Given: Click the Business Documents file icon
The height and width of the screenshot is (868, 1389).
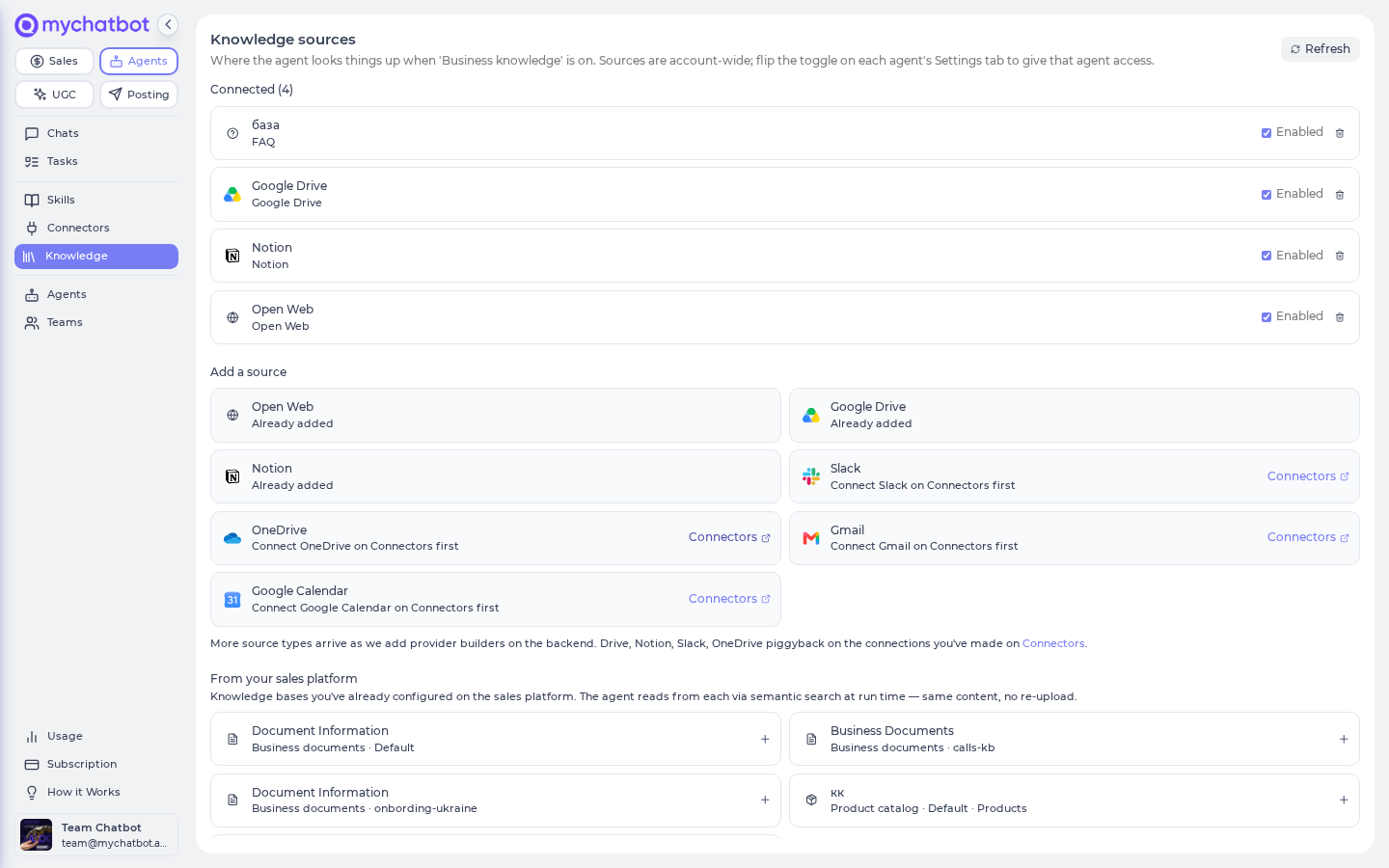Looking at the screenshot, I should coord(811,739).
